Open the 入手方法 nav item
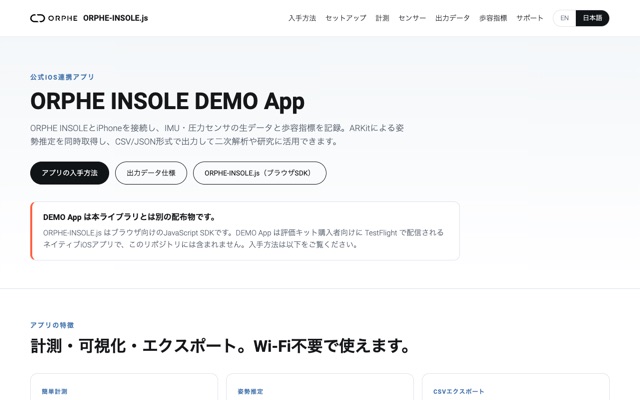This screenshot has width=640, height=400. (x=302, y=18)
